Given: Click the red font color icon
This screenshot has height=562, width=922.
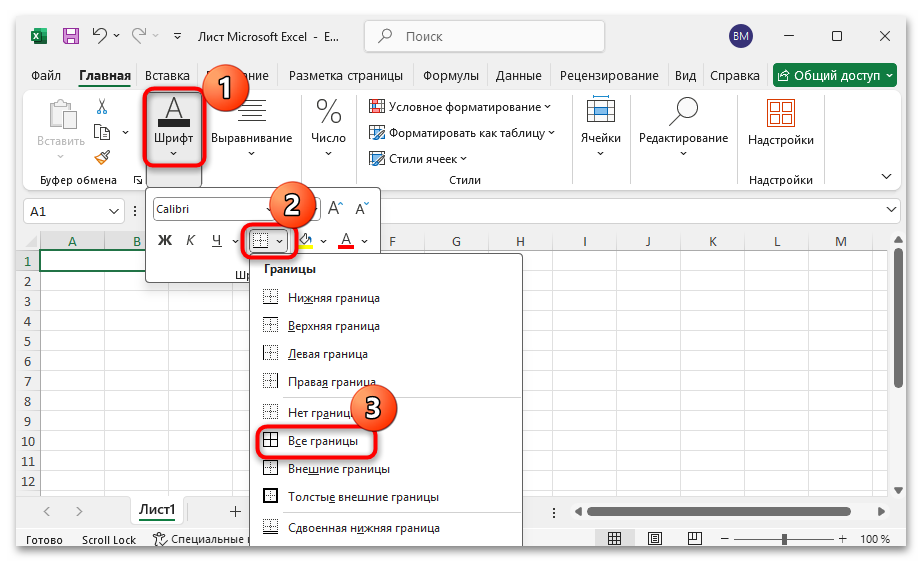Looking at the screenshot, I should (x=346, y=240).
